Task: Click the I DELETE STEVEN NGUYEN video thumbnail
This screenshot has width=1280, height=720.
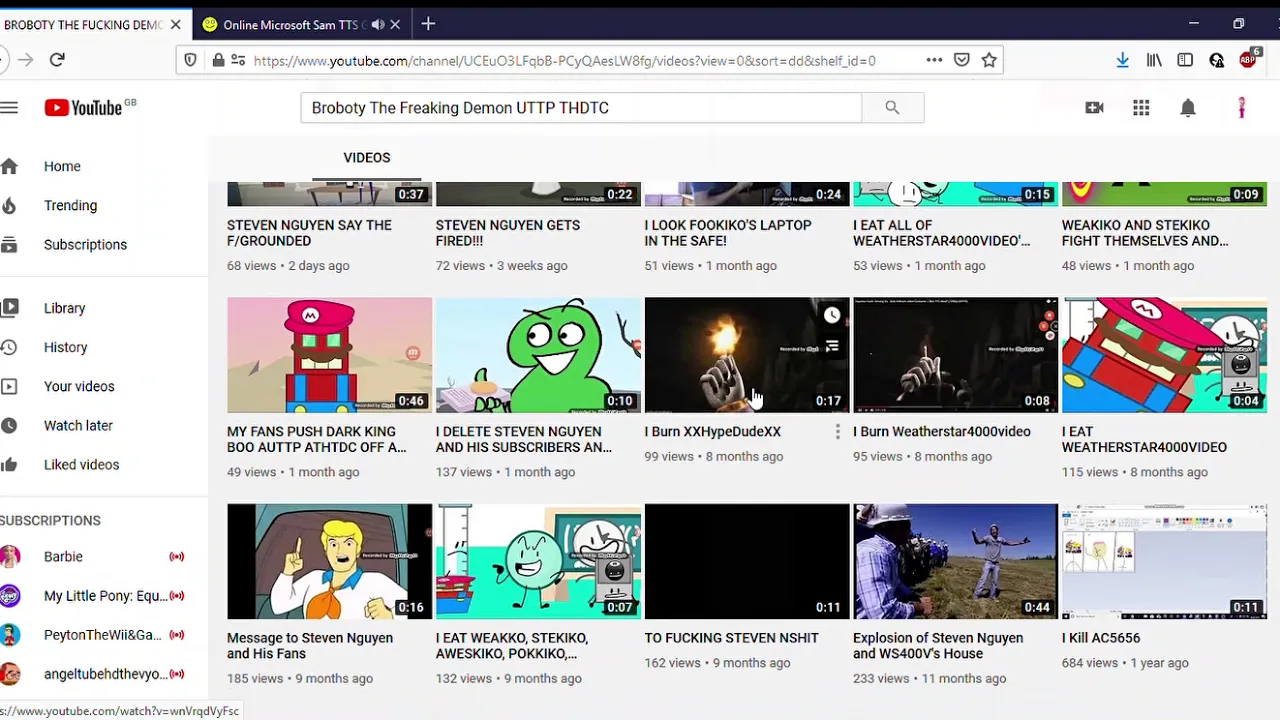Action: 538,355
